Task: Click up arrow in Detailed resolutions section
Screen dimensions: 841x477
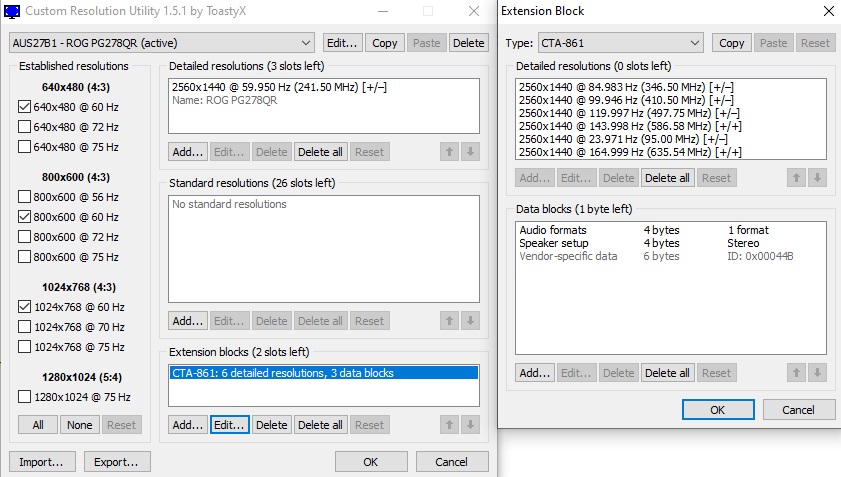Action: click(448, 152)
